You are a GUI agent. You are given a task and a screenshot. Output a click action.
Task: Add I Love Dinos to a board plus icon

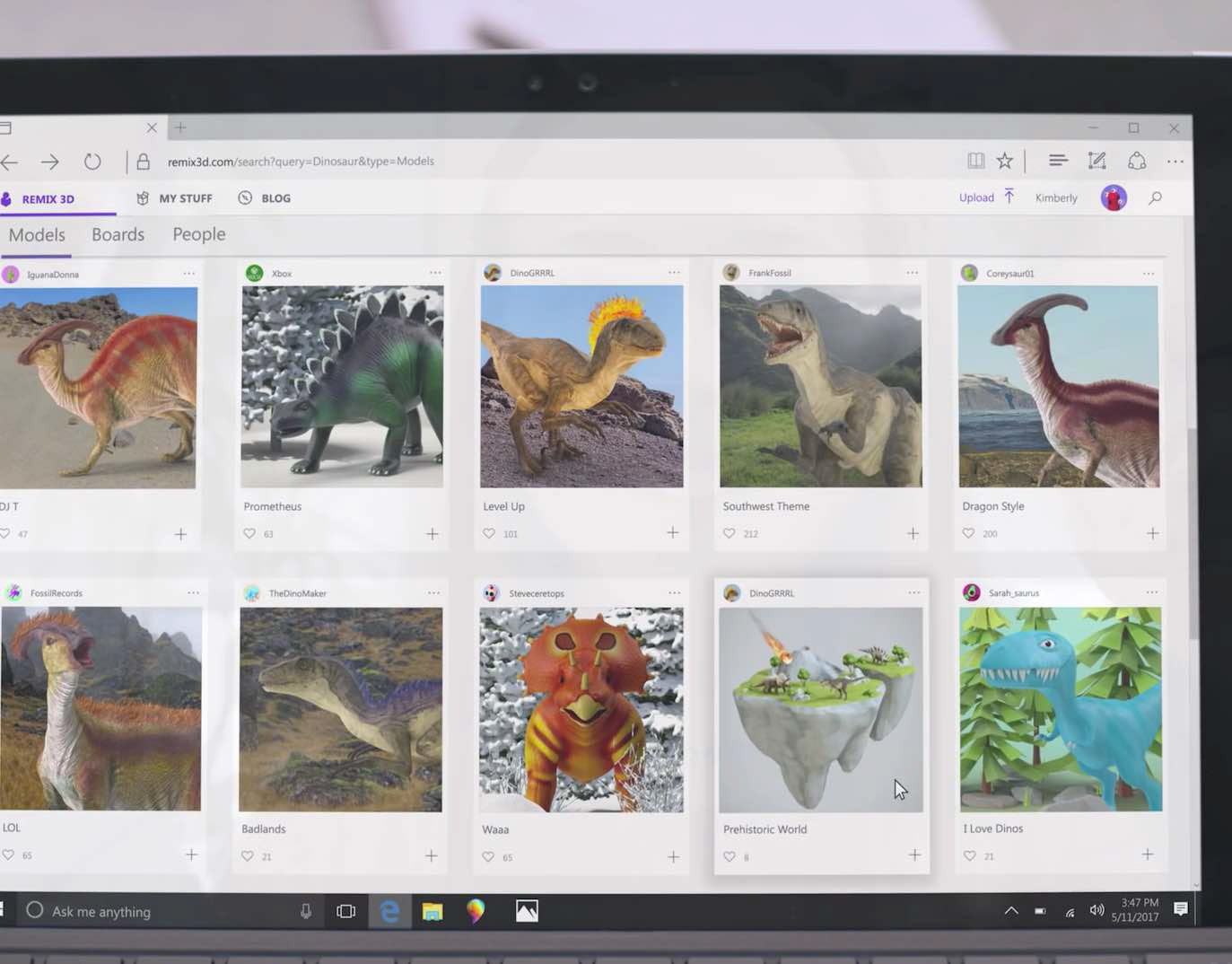pyautogui.click(x=1148, y=854)
